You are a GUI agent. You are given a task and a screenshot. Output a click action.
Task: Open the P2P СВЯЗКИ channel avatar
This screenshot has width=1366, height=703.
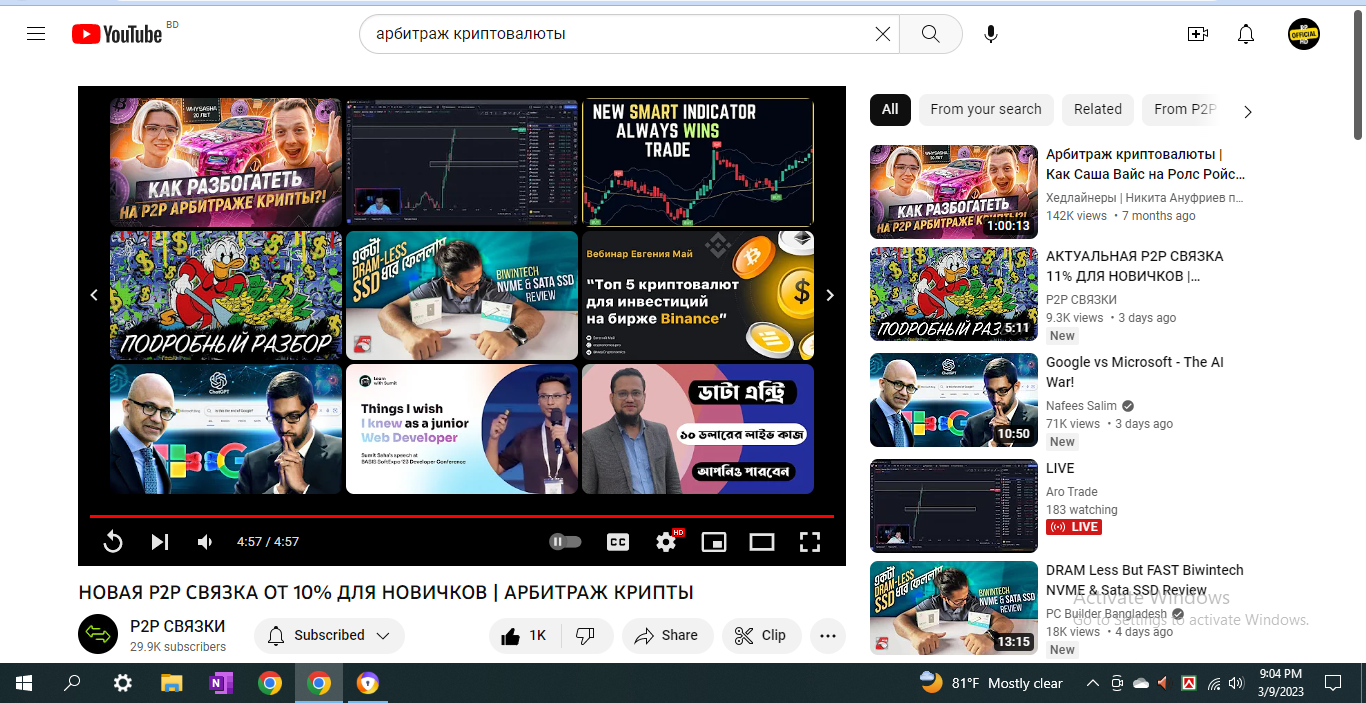tap(98, 634)
